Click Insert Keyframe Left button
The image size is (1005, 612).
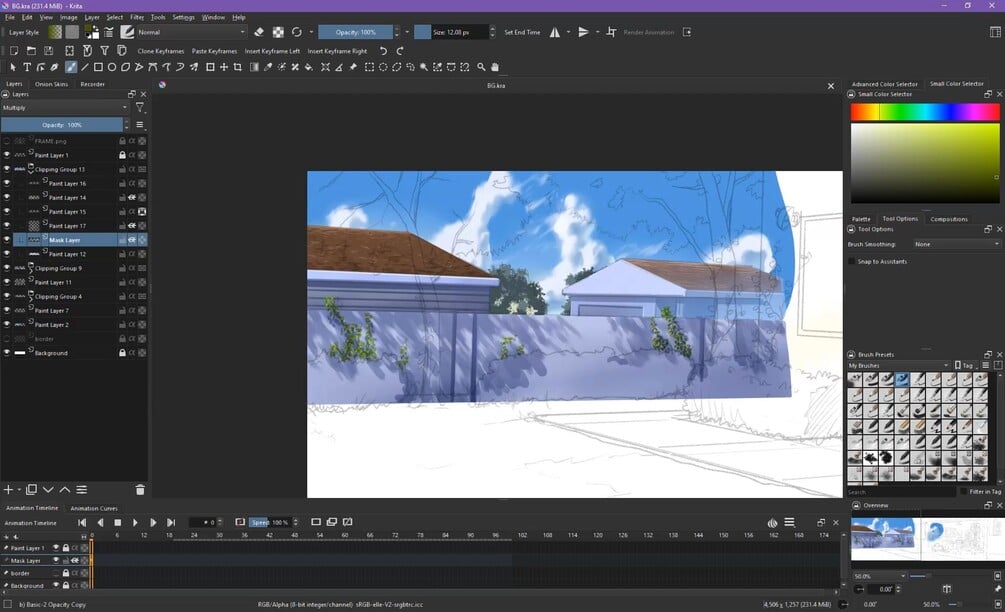[272, 51]
